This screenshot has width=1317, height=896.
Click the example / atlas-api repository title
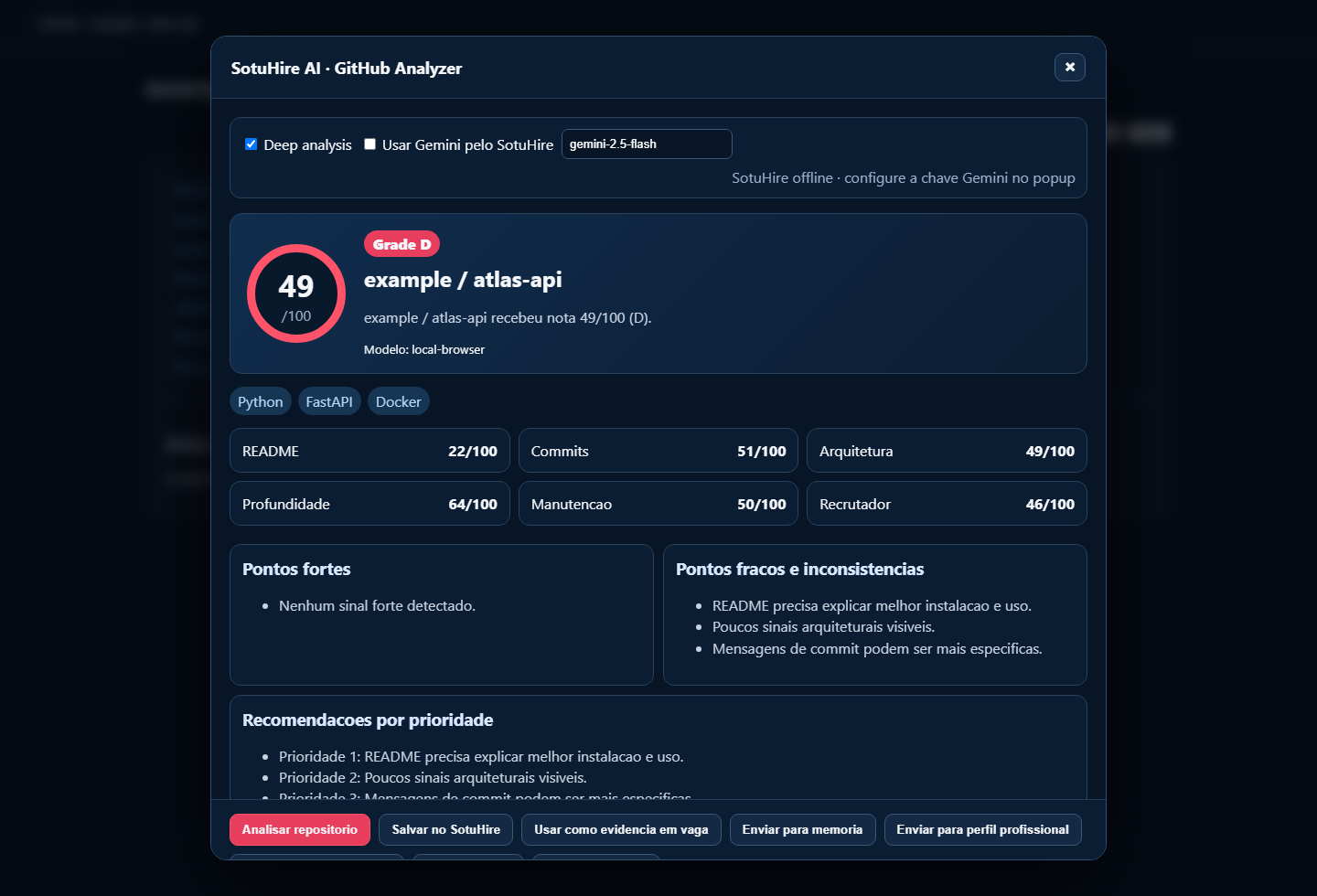[463, 280]
